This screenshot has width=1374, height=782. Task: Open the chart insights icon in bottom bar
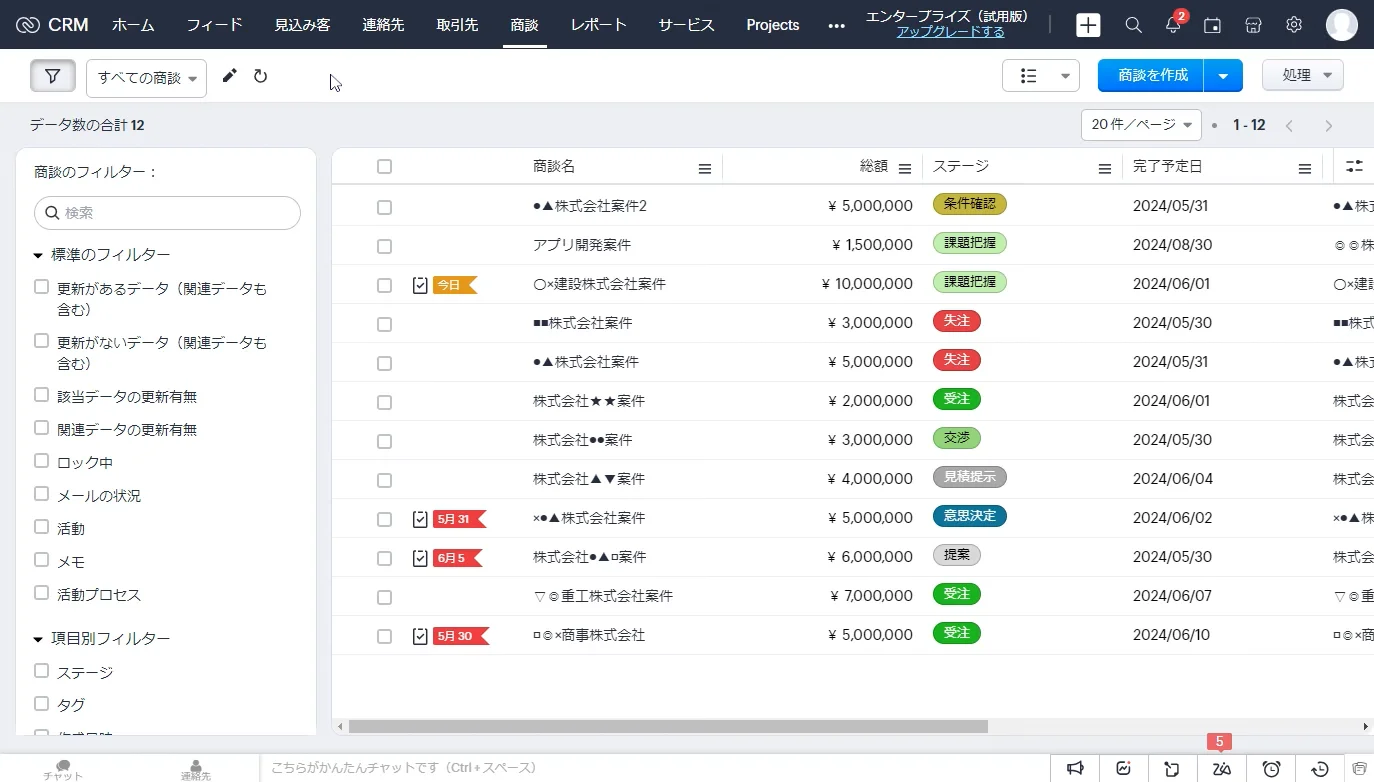[1124, 768]
